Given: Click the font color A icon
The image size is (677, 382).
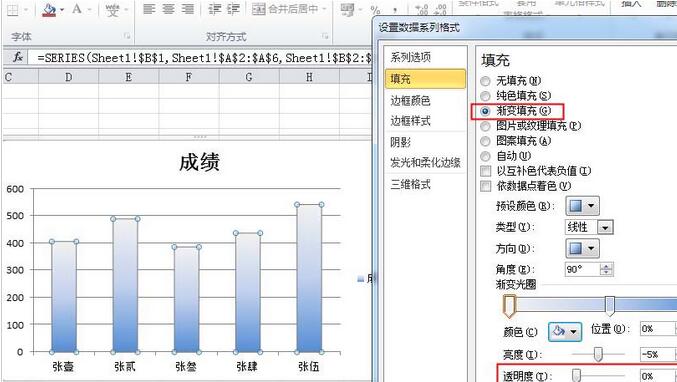Looking at the screenshot, I should 77,9.
